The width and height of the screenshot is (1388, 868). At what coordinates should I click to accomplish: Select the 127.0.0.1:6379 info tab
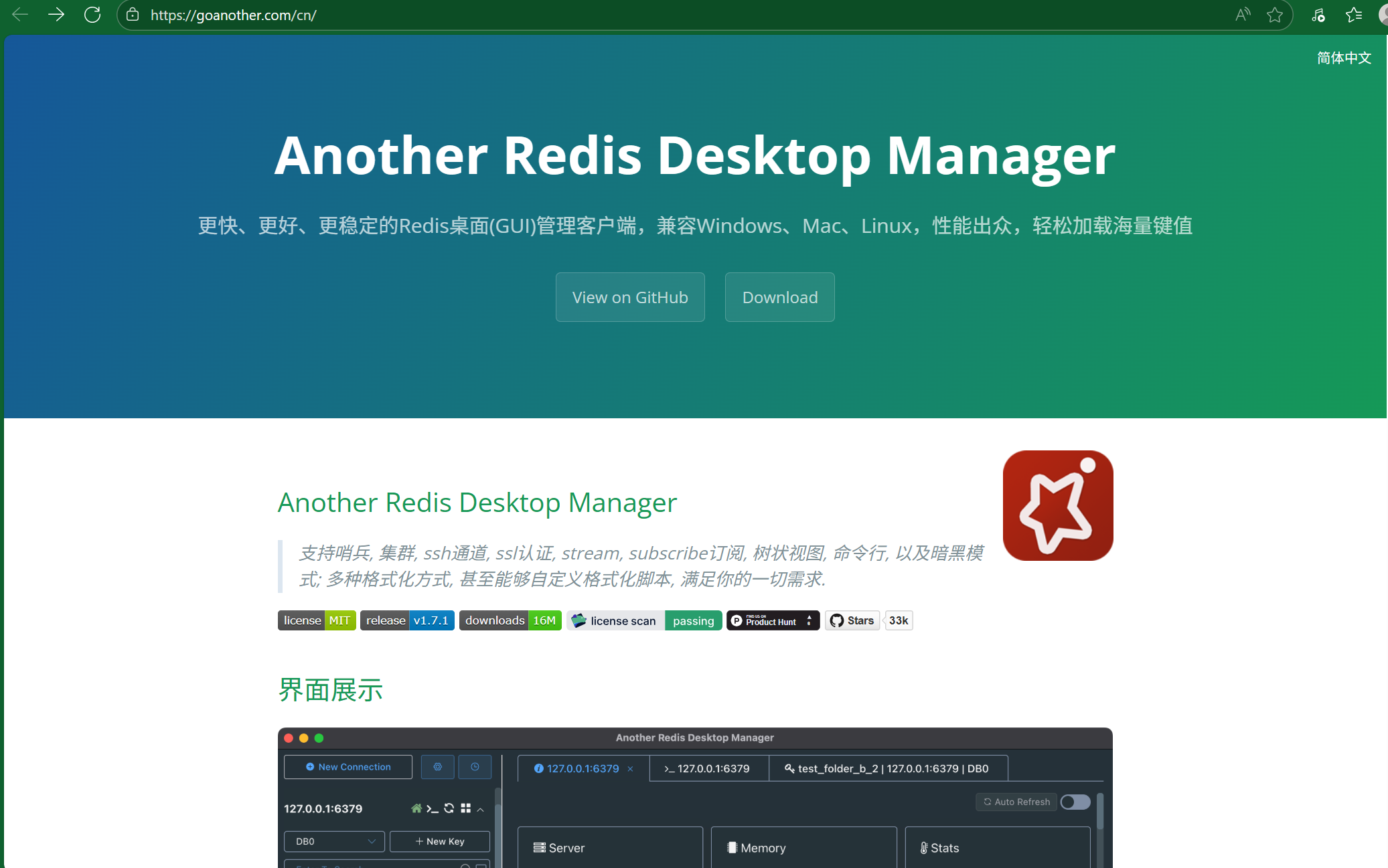point(581,768)
